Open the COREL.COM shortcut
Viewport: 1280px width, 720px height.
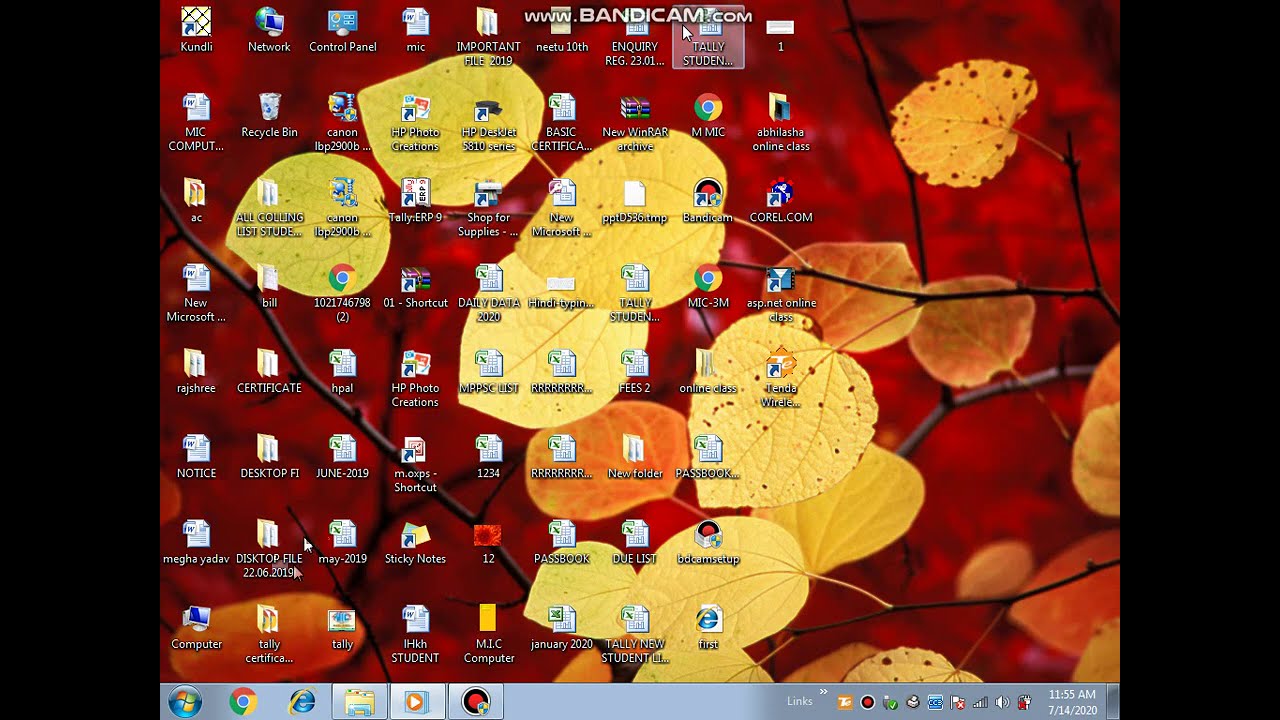pyautogui.click(x=781, y=200)
